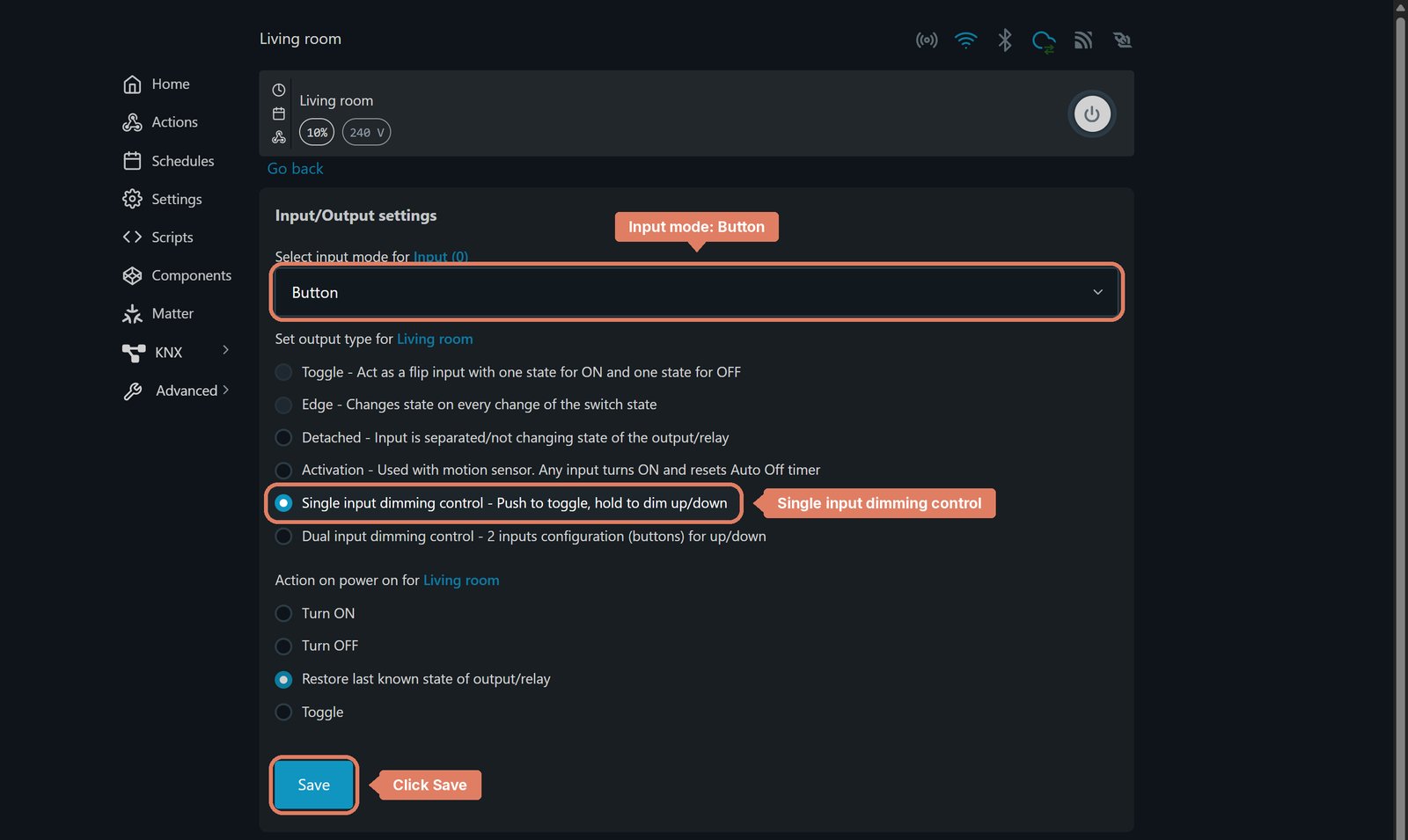Click the Go back link
Viewport: 1408px width, 840px height.
click(x=295, y=168)
